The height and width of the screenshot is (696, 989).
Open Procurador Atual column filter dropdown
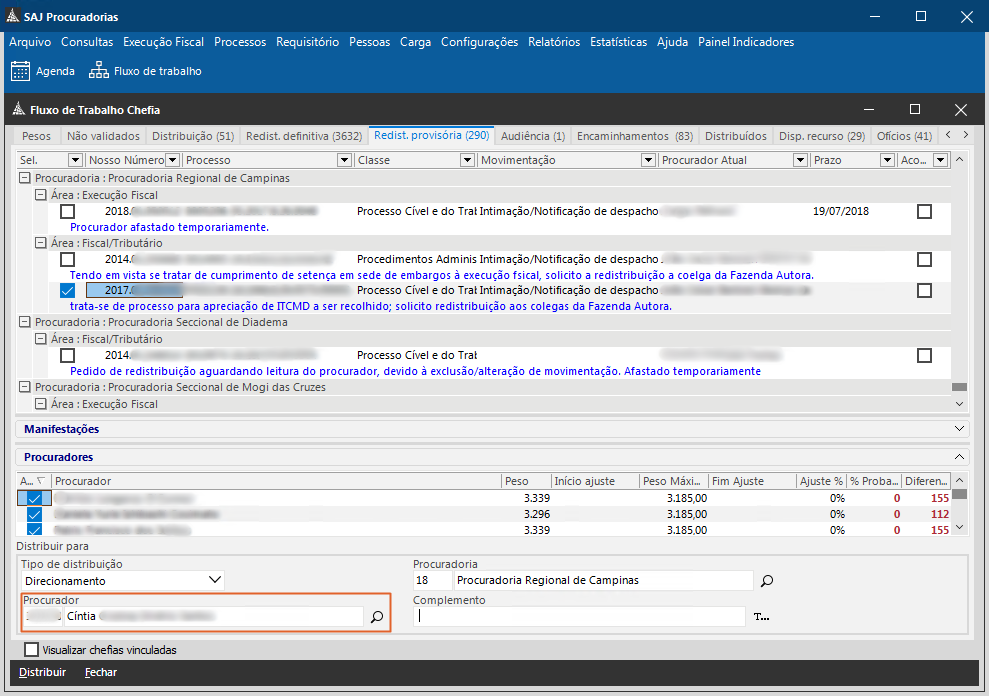click(x=800, y=160)
